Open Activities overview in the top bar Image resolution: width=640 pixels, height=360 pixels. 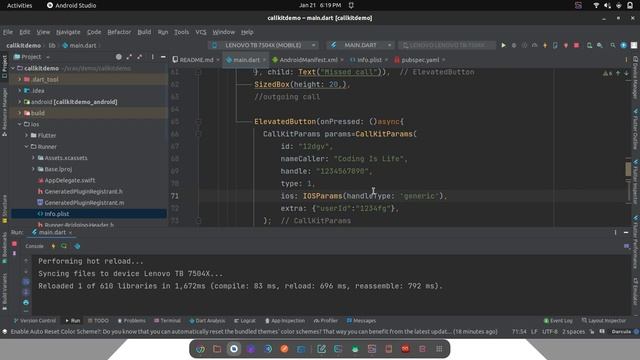pos(19,5)
